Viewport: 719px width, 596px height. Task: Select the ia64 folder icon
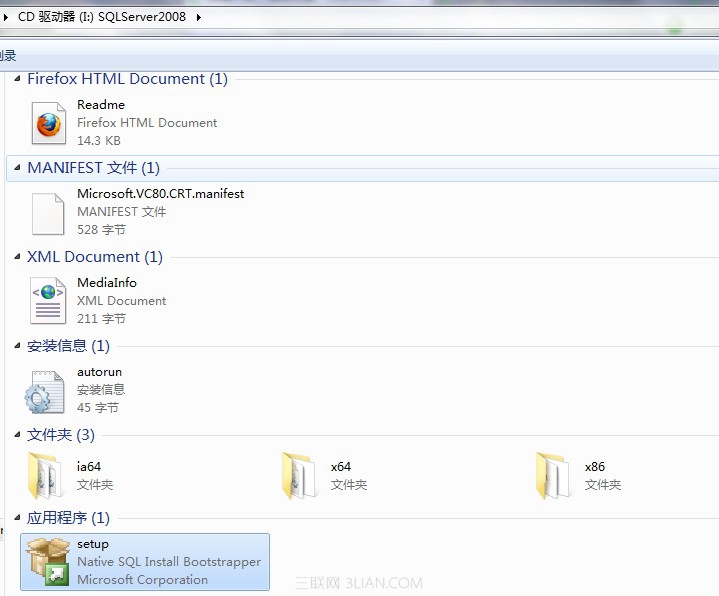point(44,476)
